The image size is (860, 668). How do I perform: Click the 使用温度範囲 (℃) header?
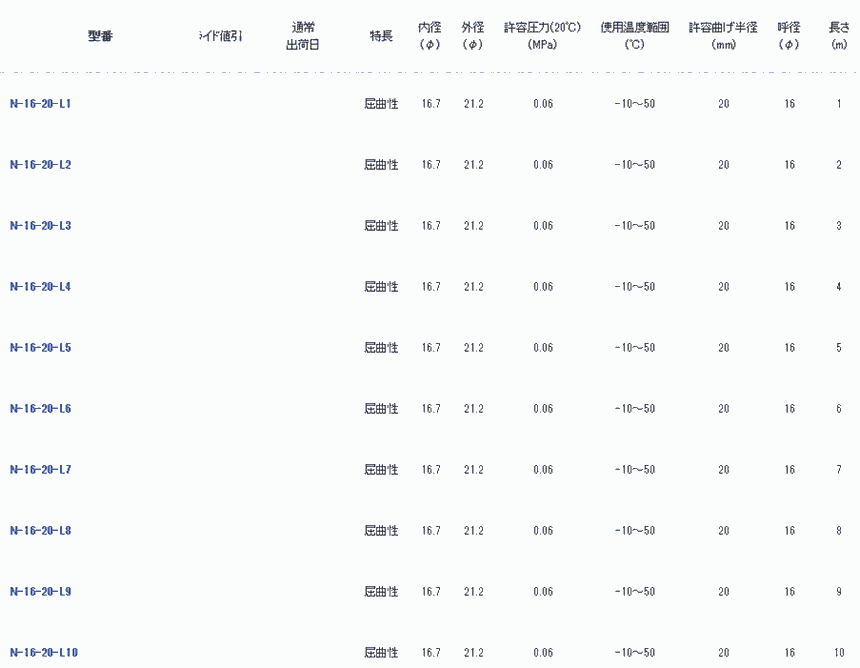coord(634,36)
